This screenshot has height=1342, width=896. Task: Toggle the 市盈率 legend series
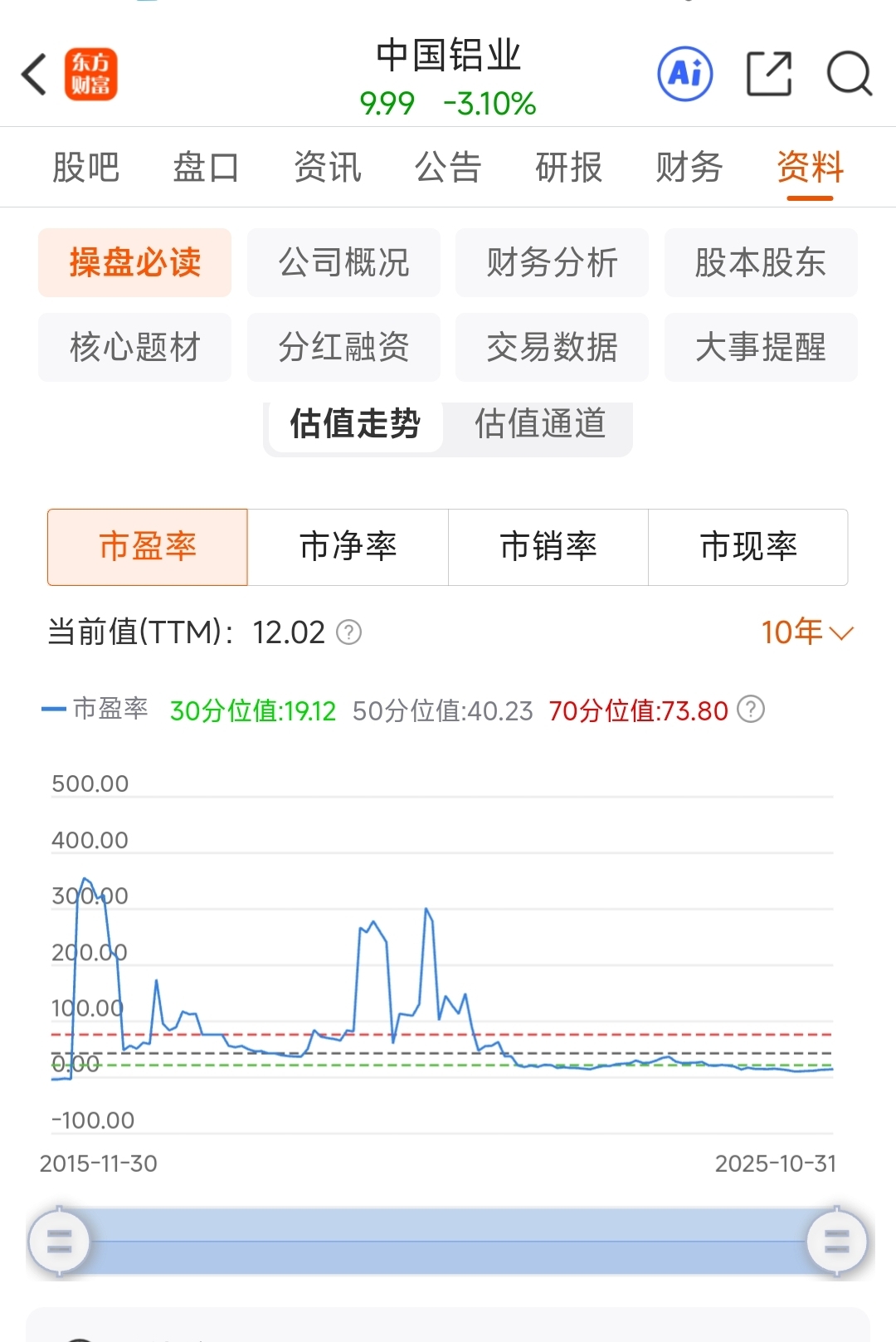tap(95, 709)
